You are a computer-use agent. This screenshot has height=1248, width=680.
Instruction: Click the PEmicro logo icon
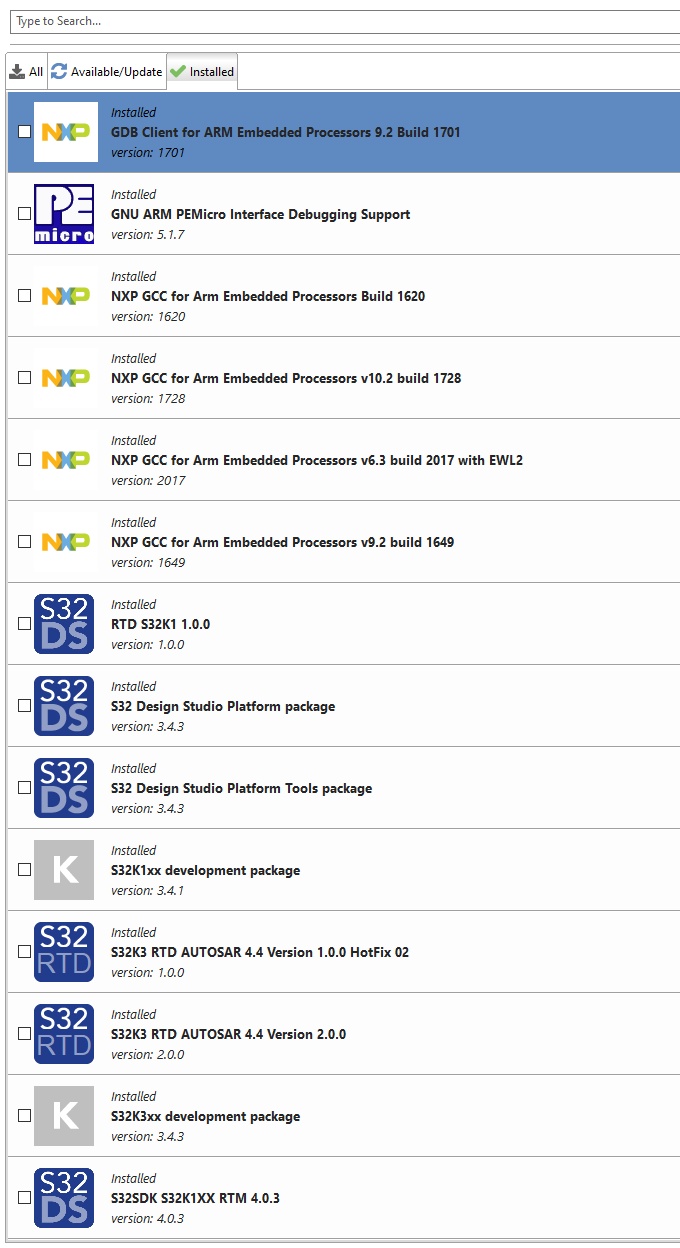click(x=65, y=213)
